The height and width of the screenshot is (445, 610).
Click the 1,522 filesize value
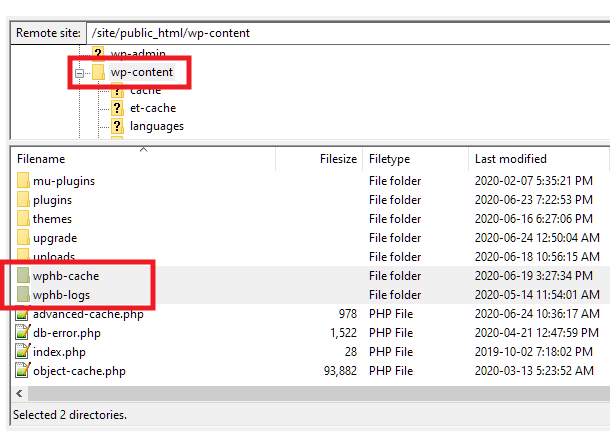click(344, 333)
